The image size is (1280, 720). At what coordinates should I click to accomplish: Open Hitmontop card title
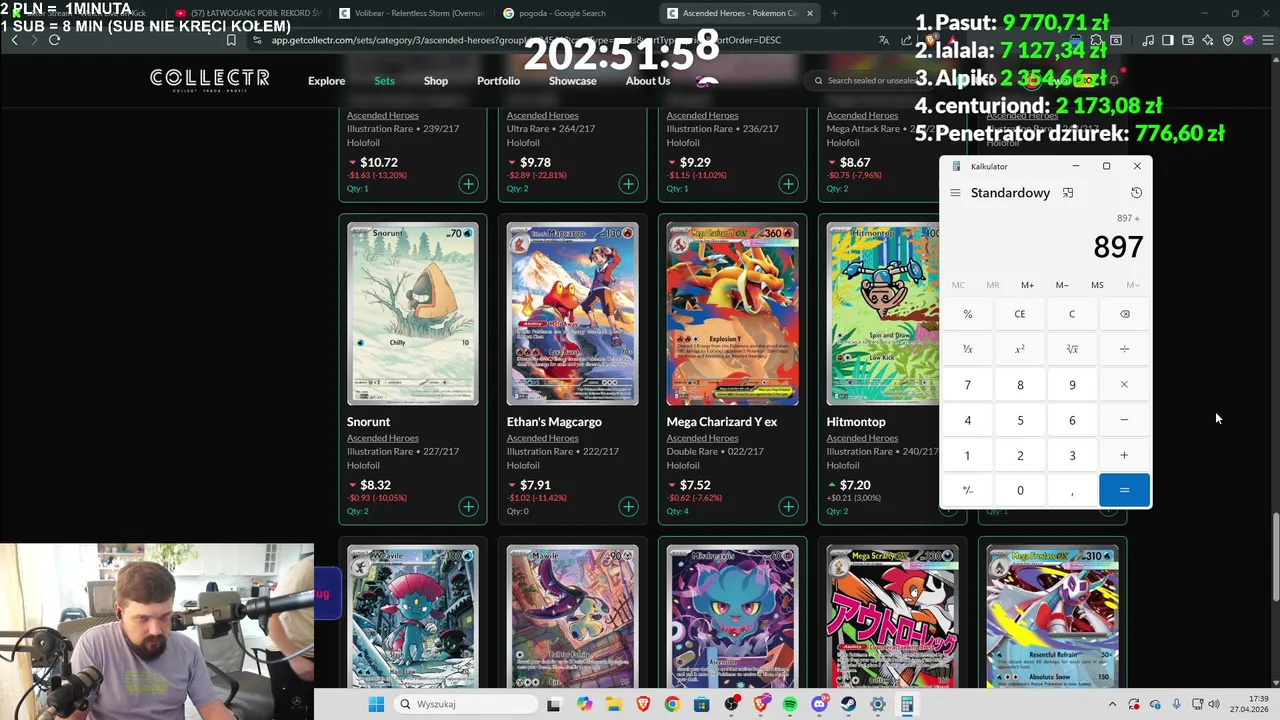[856, 422]
